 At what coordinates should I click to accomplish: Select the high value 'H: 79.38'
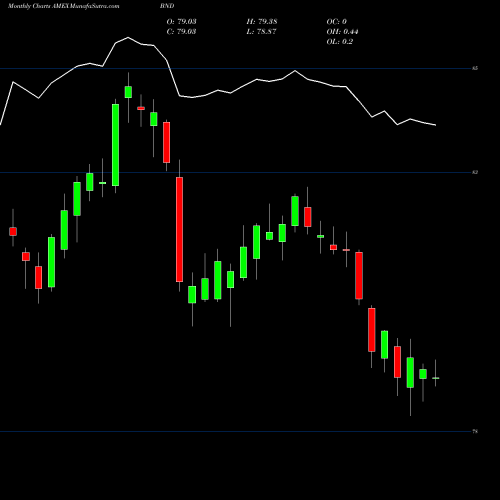[262, 22]
